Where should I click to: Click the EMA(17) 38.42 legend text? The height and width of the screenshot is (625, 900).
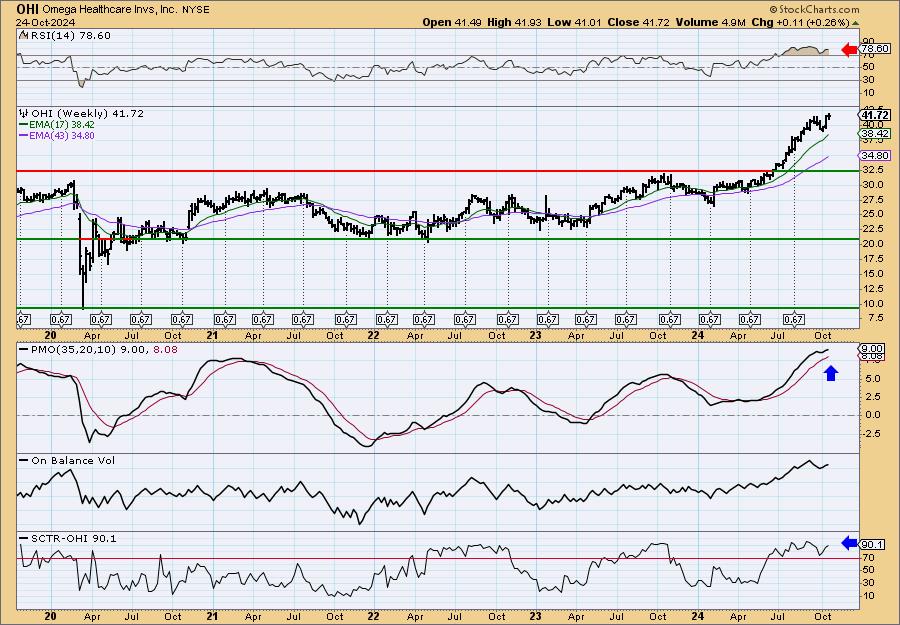pyautogui.click(x=62, y=125)
